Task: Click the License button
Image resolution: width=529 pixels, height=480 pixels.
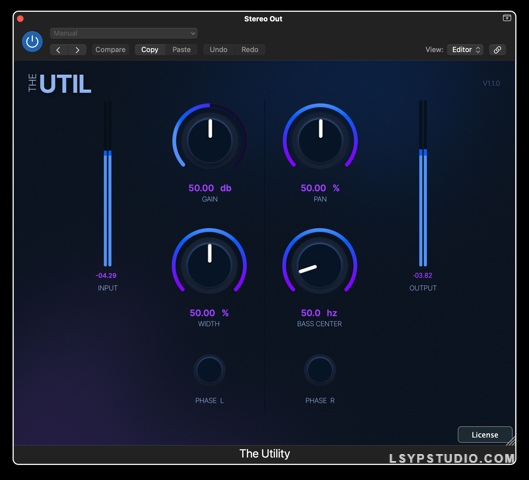Action: (485, 435)
